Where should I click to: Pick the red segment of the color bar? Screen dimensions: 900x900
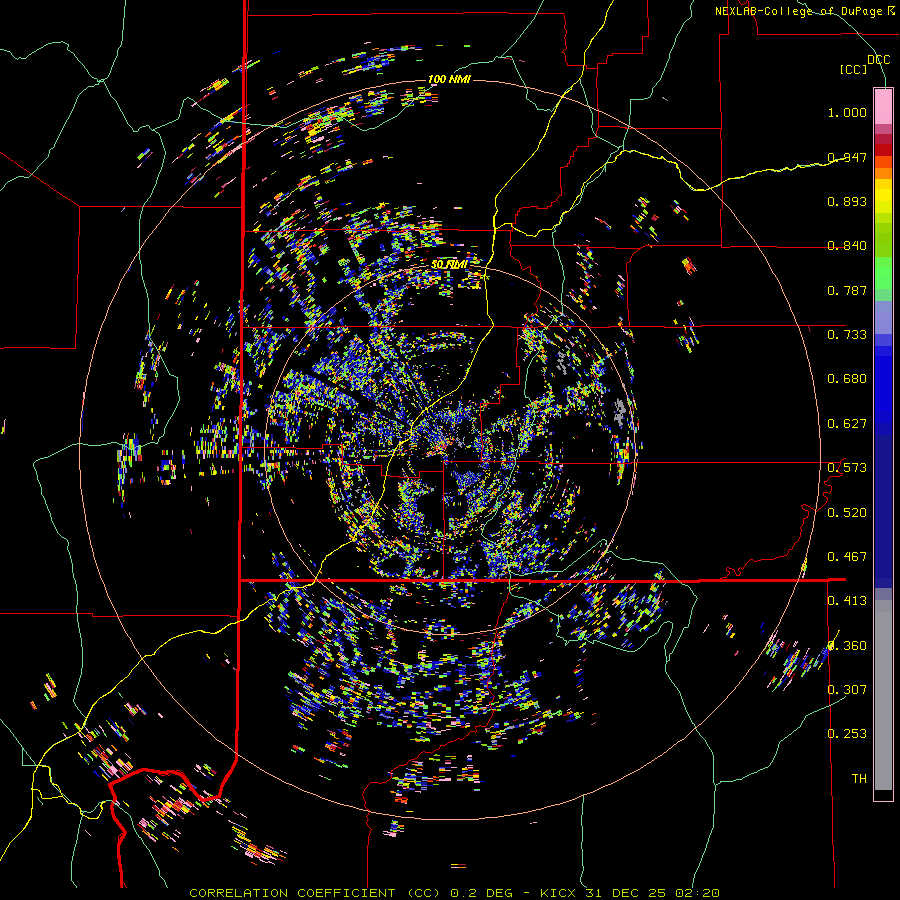click(883, 150)
